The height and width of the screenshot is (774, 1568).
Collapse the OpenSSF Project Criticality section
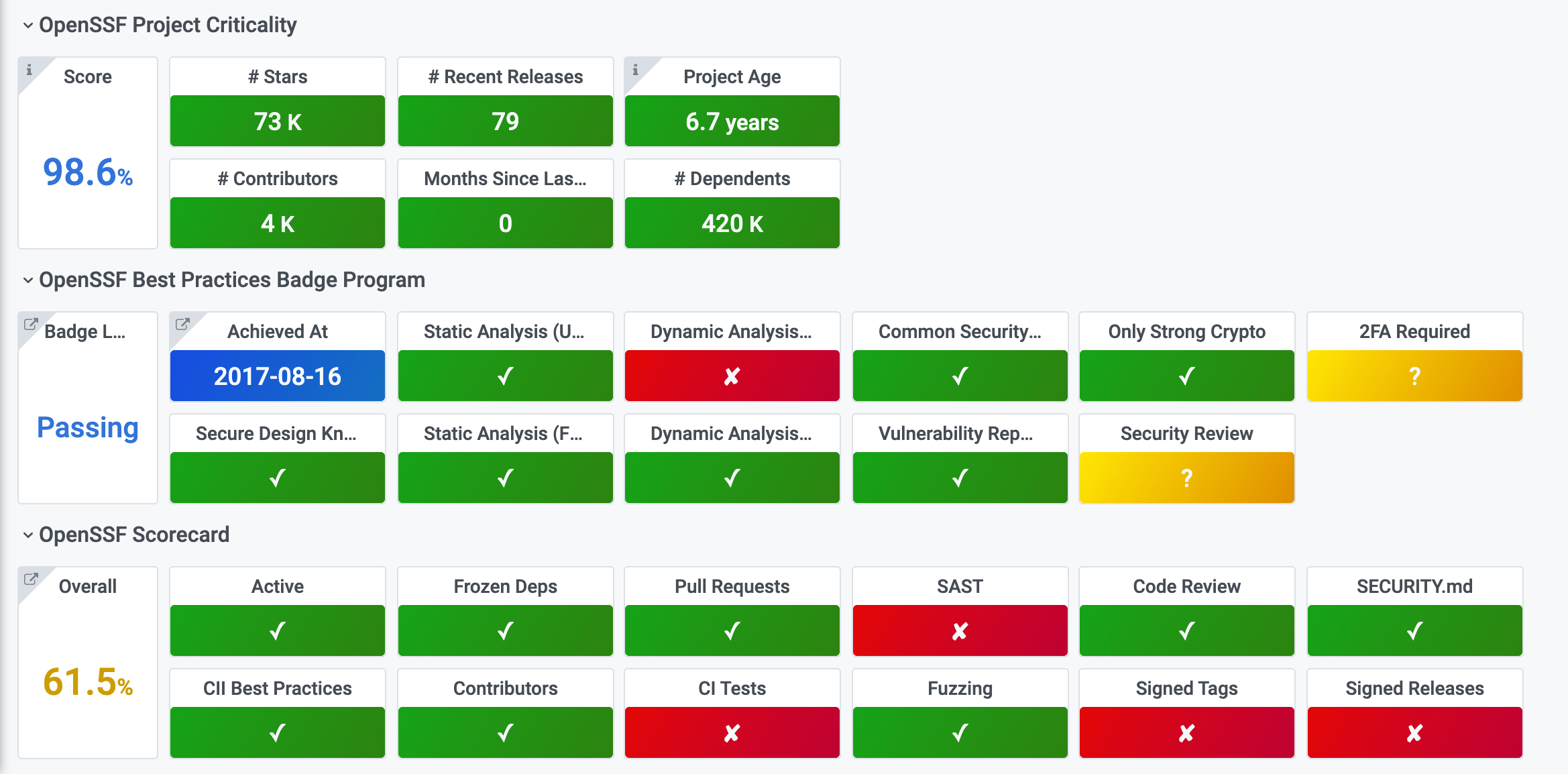click(27, 25)
